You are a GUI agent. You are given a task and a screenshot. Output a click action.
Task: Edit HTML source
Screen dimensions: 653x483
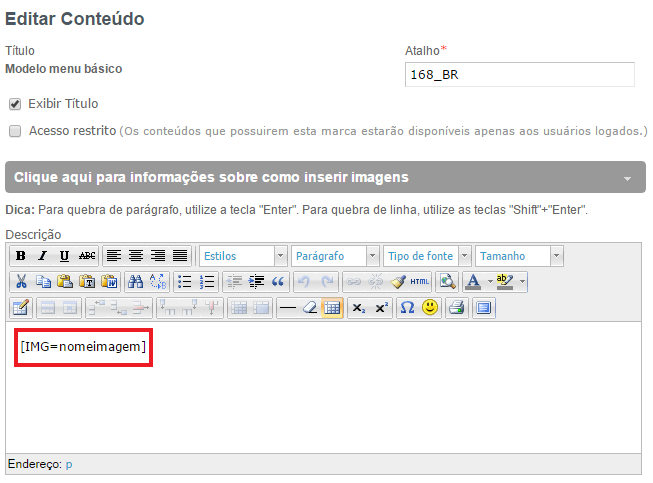419,282
